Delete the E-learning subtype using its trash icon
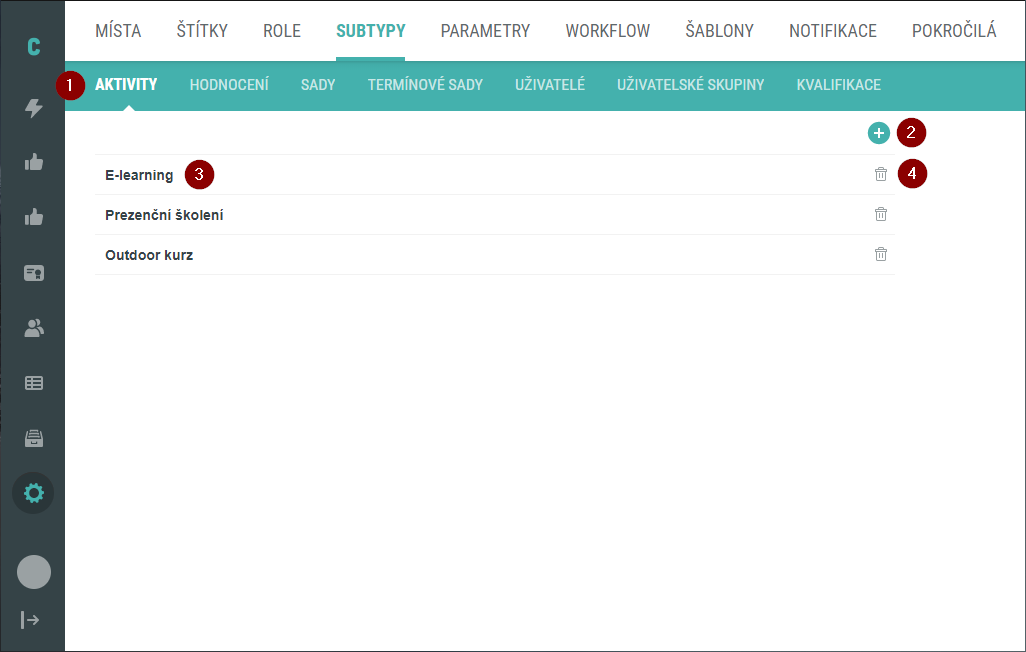The width and height of the screenshot is (1026, 652). pyautogui.click(x=881, y=174)
